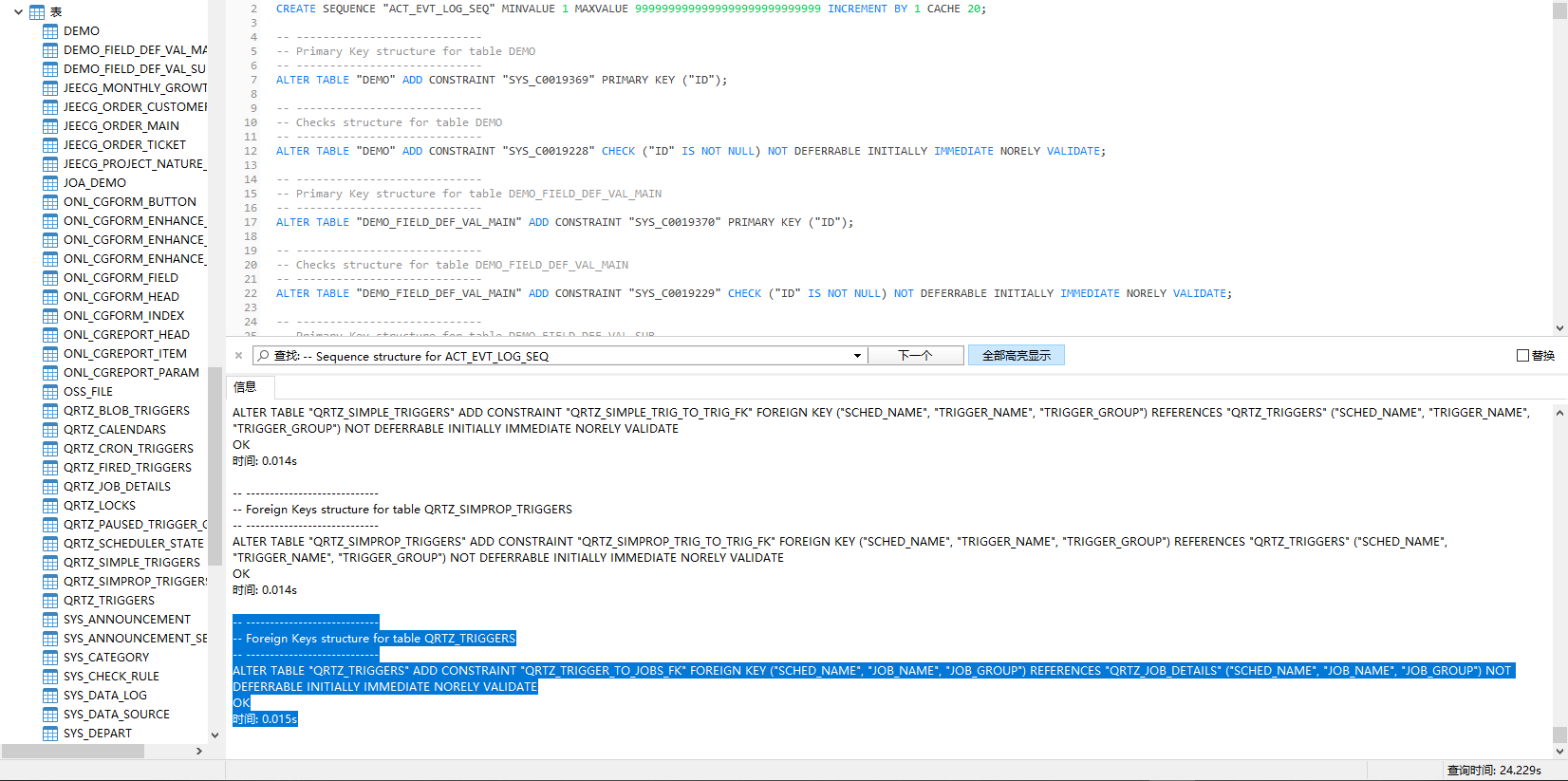
Task: Click line 7 ALTER TABLE DEMO primary key
Action: coord(501,80)
